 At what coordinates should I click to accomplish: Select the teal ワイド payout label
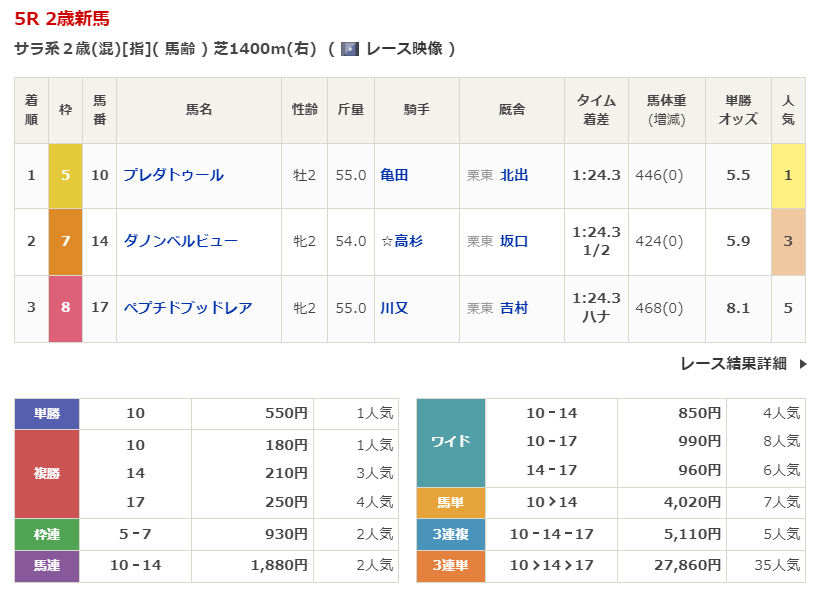[450, 441]
